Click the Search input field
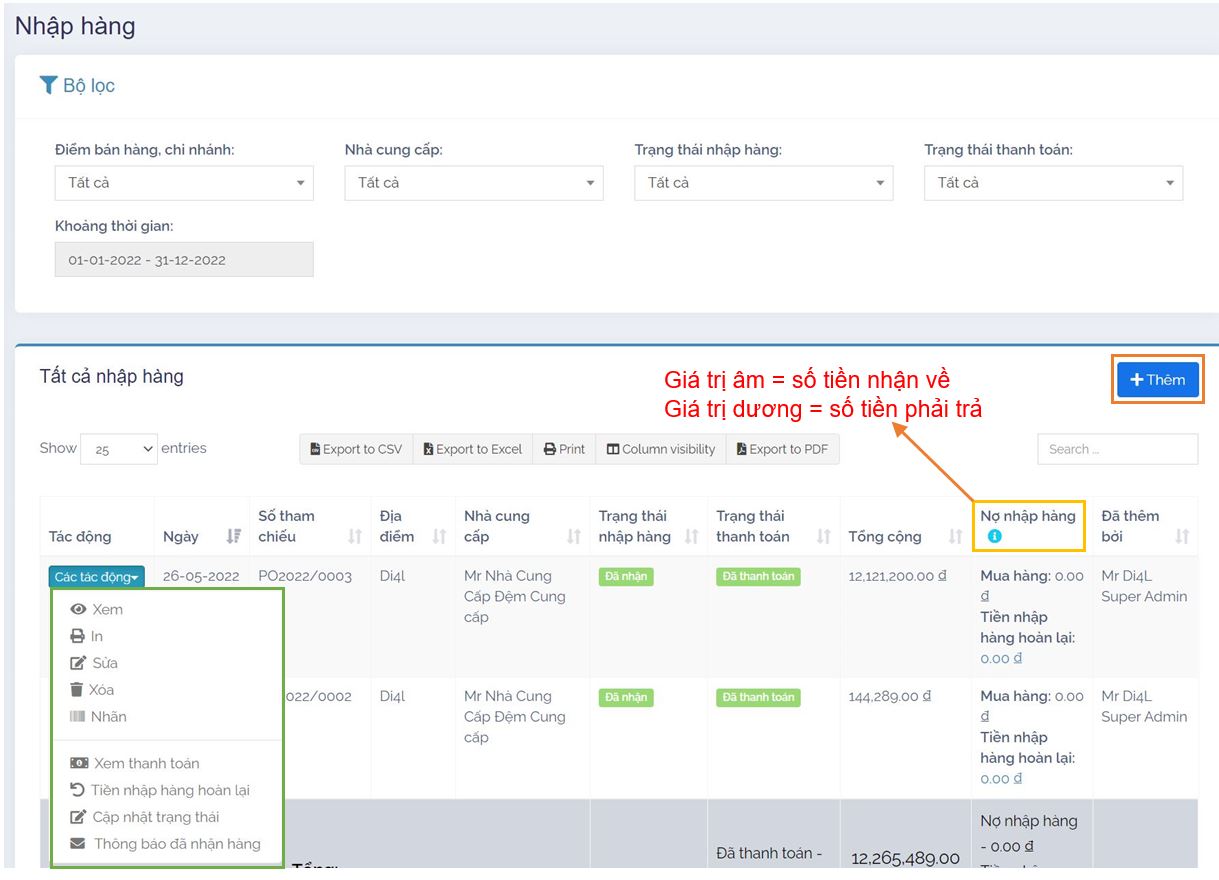 coord(1117,450)
